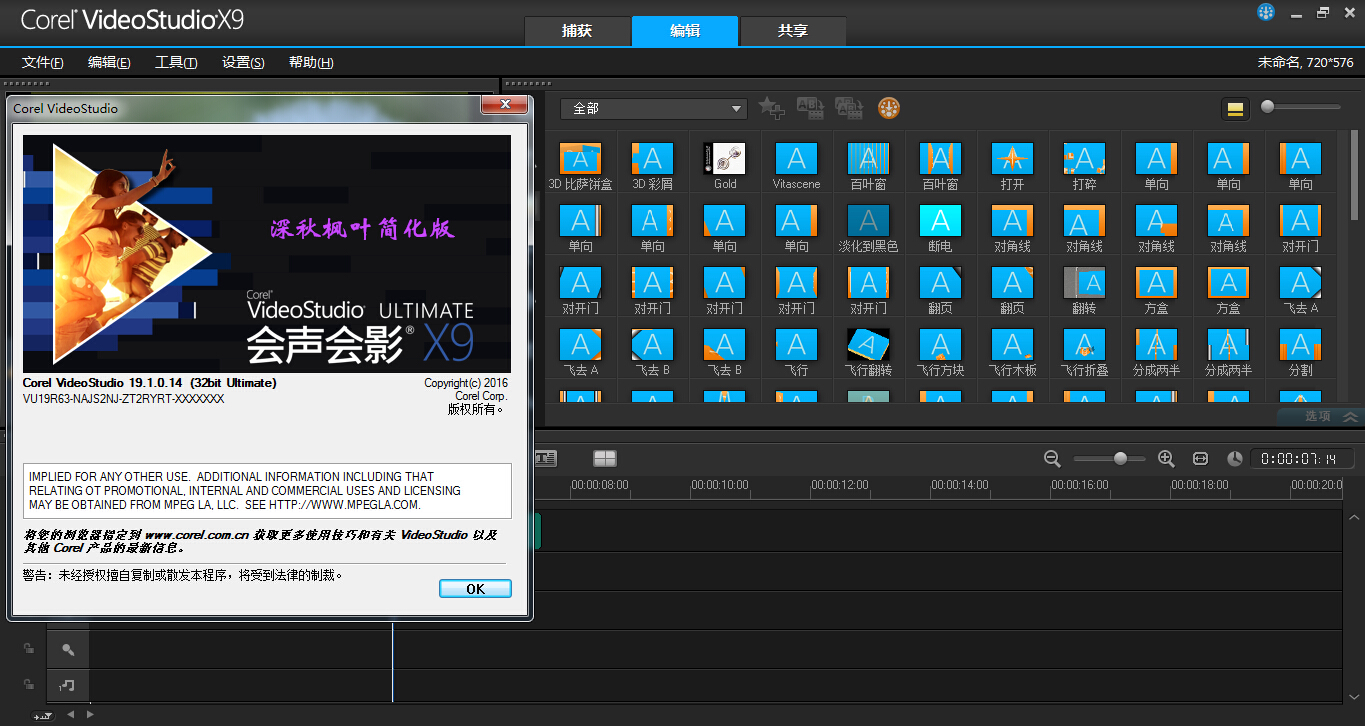This screenshot has width=1365, height=726.
Task: Click the www.corel.com.cn text in dialog
Action: (197, 535)
